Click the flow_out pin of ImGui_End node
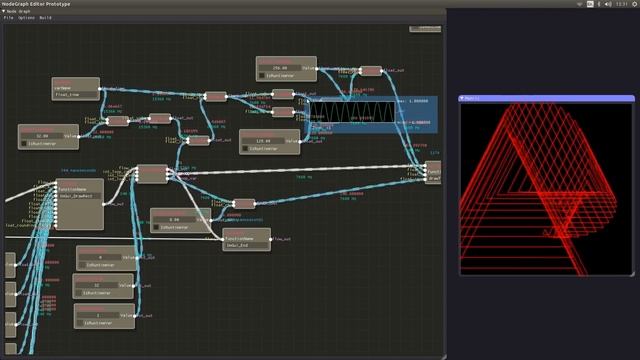 pyautogui.click(x=271, y=239)
